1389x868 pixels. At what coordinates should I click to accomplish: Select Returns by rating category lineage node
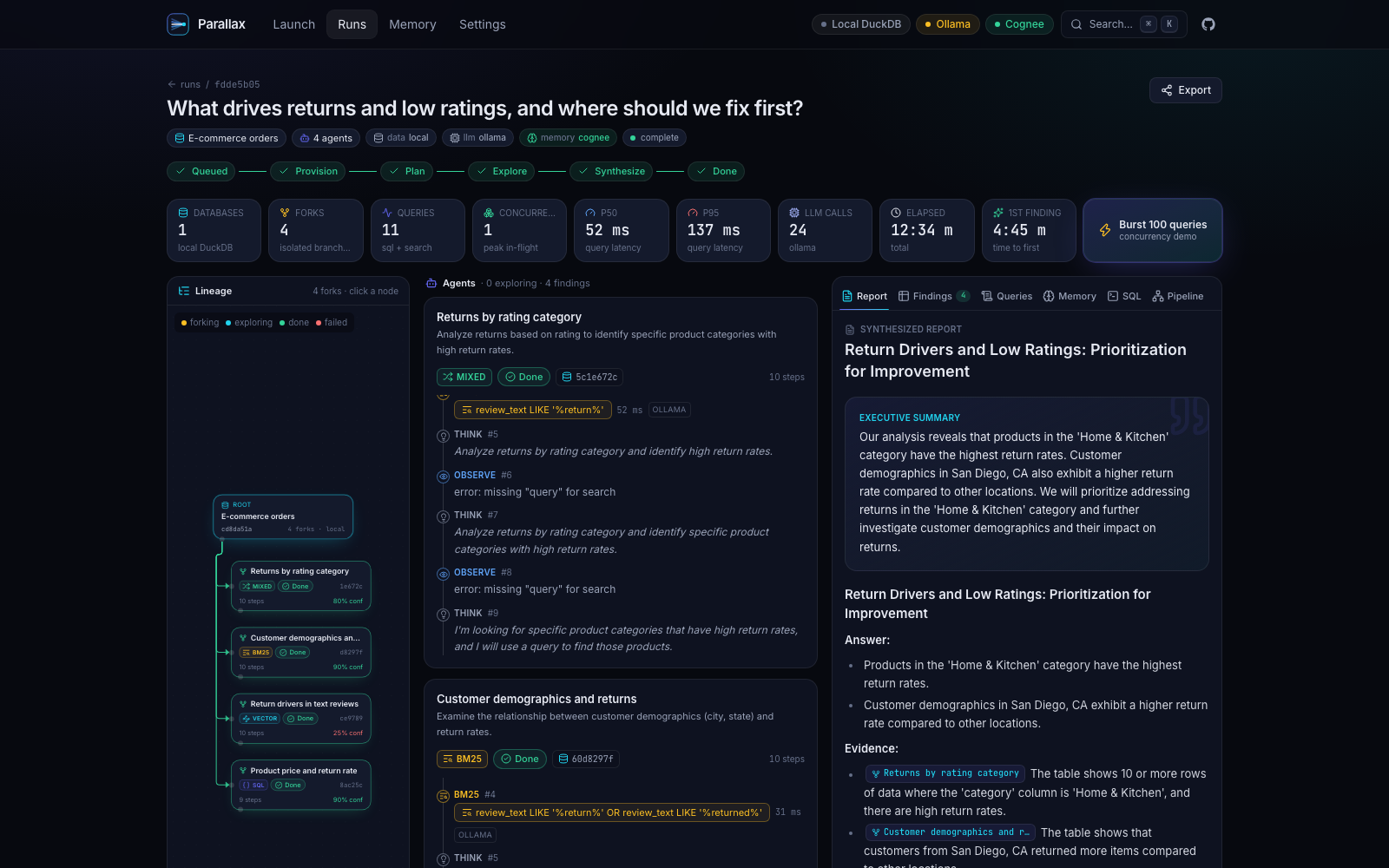[301, 586]
